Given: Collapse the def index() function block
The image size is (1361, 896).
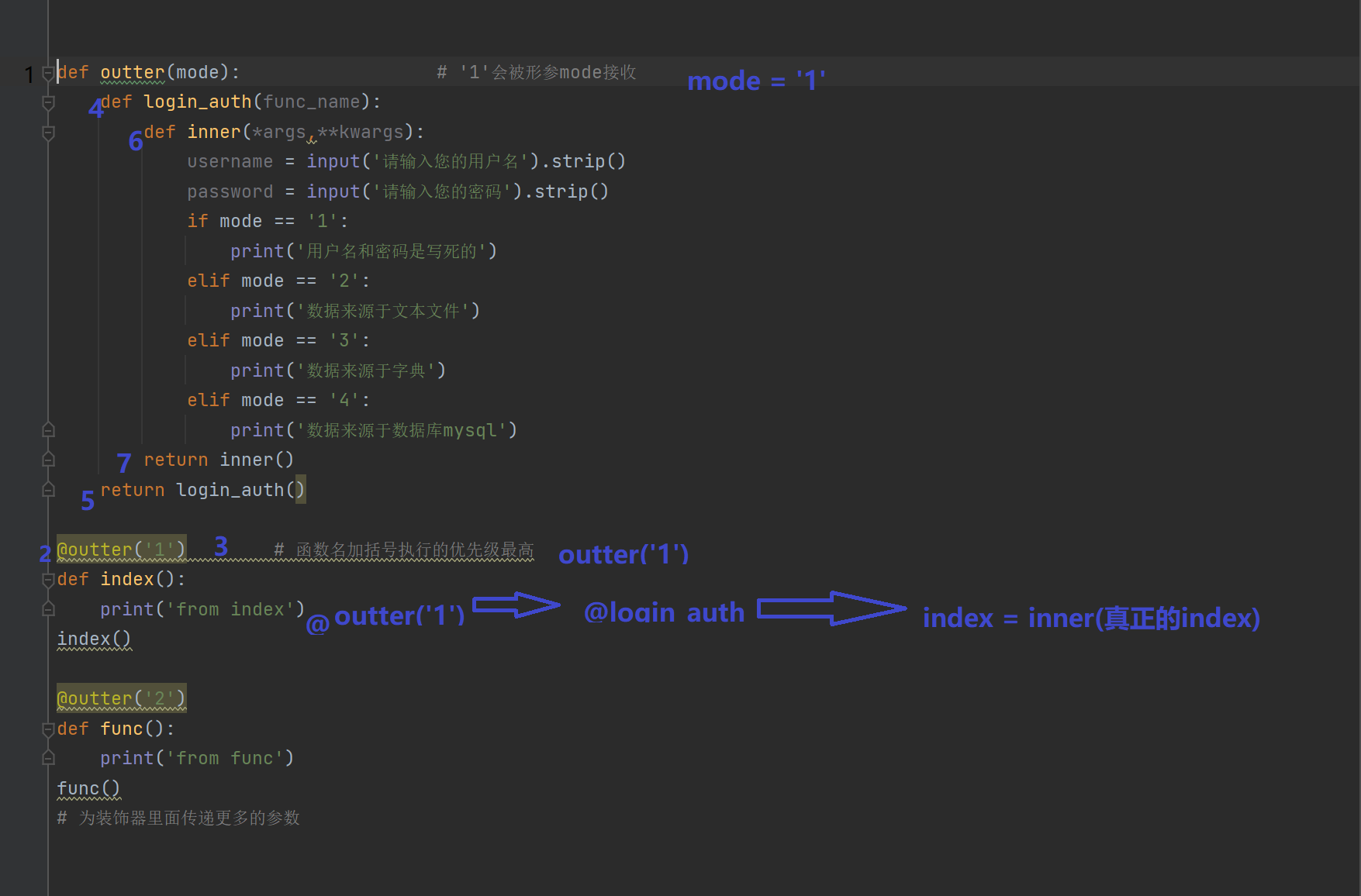Looking at the screenshot, I should click(48, 580).
